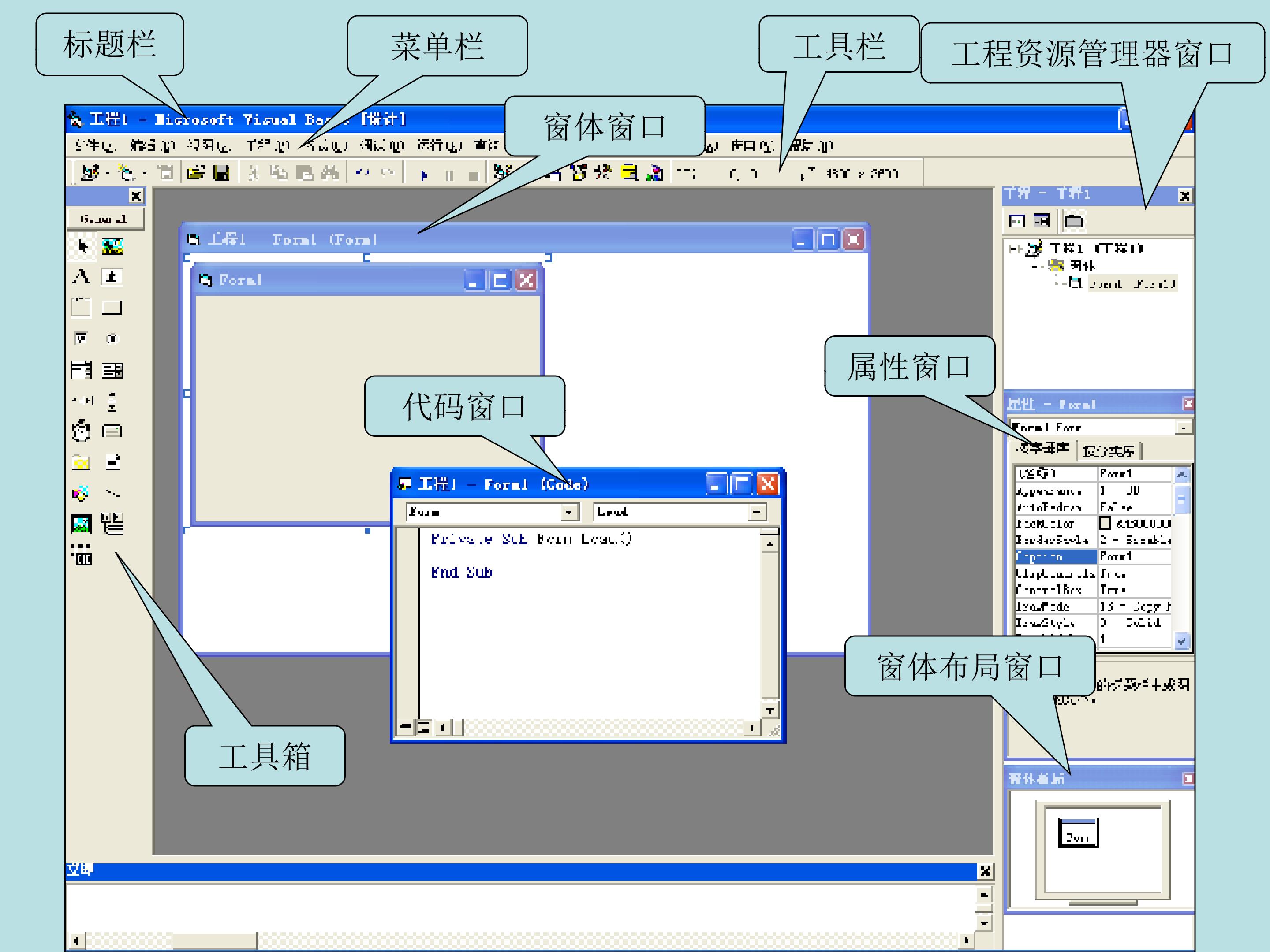Select the ListBox tool in the toolbox
Viewport: 1270px width, 952px height.
click(112, 370)
